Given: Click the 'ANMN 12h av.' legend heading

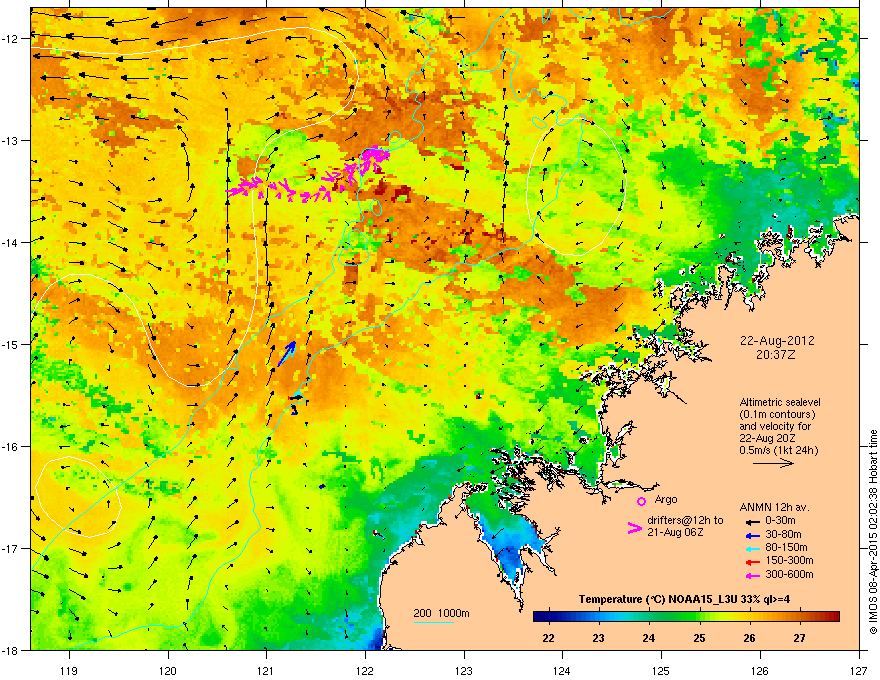Looking at the screenshot, I should pyautogui.click(x=774, y=507).
